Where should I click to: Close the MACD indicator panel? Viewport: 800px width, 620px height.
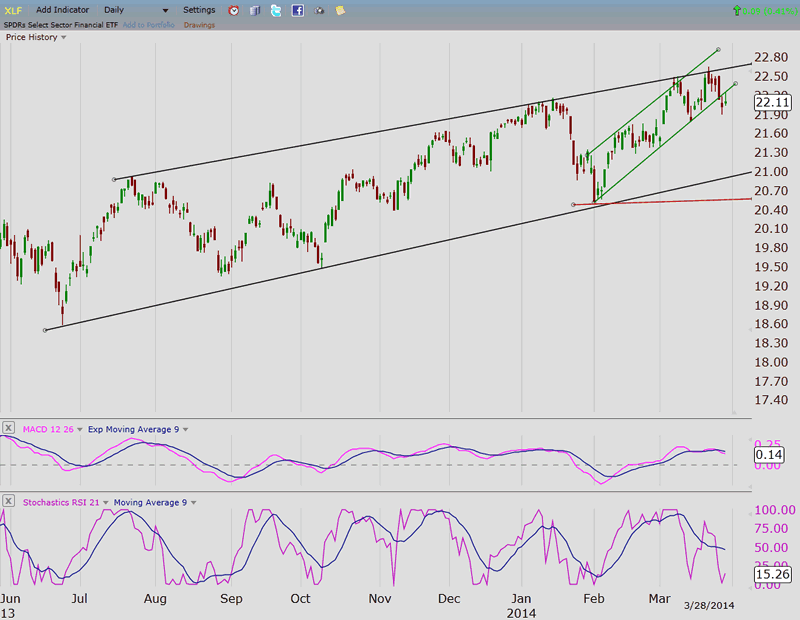point(9,429)
